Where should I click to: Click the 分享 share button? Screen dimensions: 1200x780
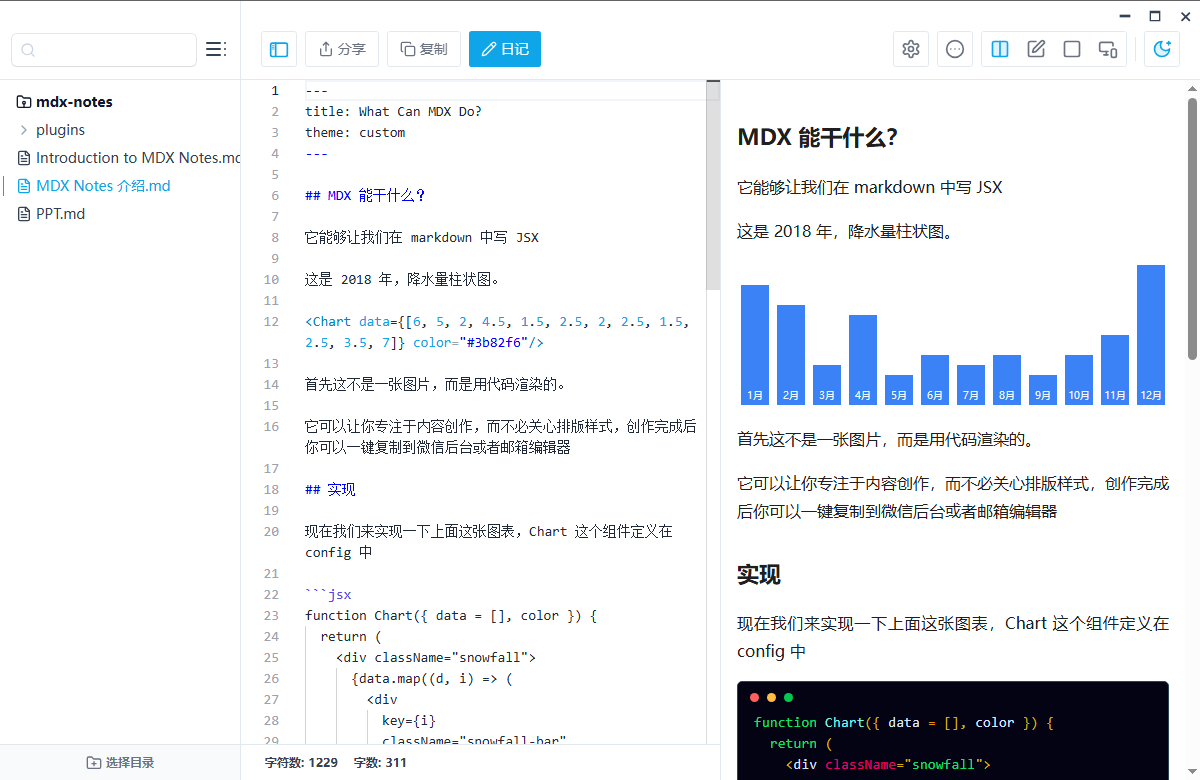point(342,48)
